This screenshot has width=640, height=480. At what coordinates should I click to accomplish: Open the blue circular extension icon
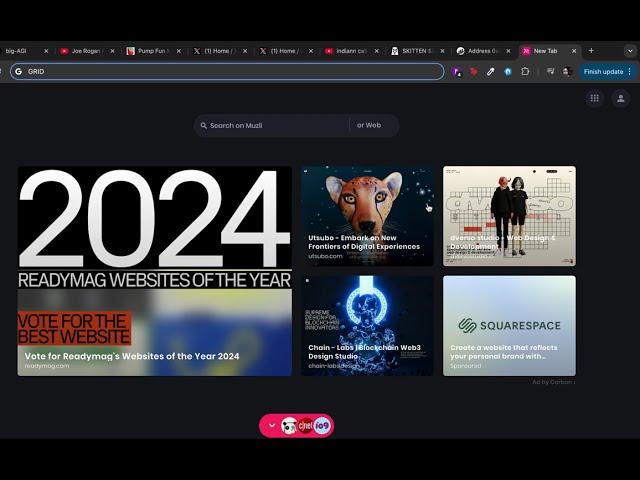pos(508,72)
